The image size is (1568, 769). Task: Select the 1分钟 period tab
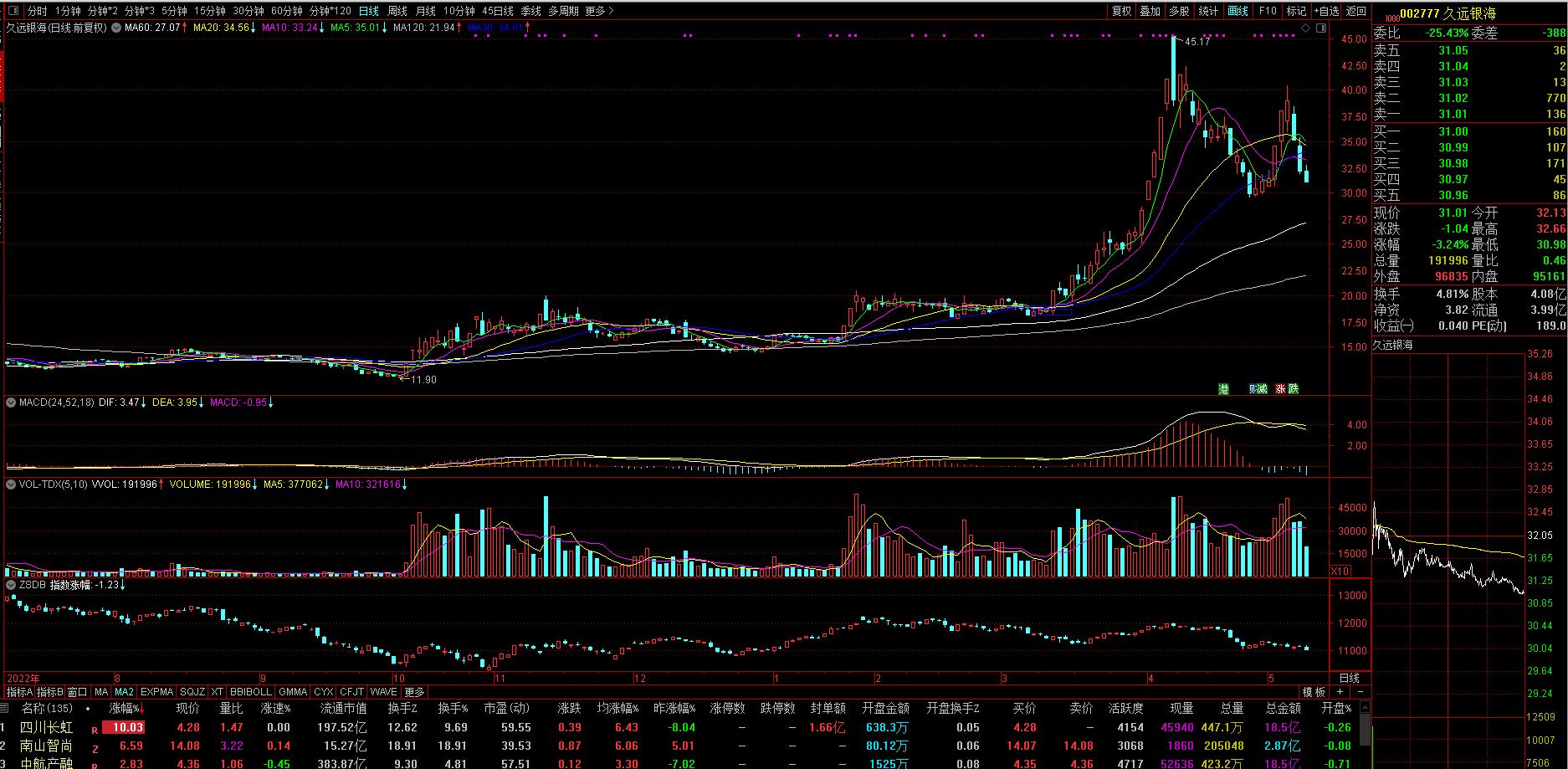68,11
